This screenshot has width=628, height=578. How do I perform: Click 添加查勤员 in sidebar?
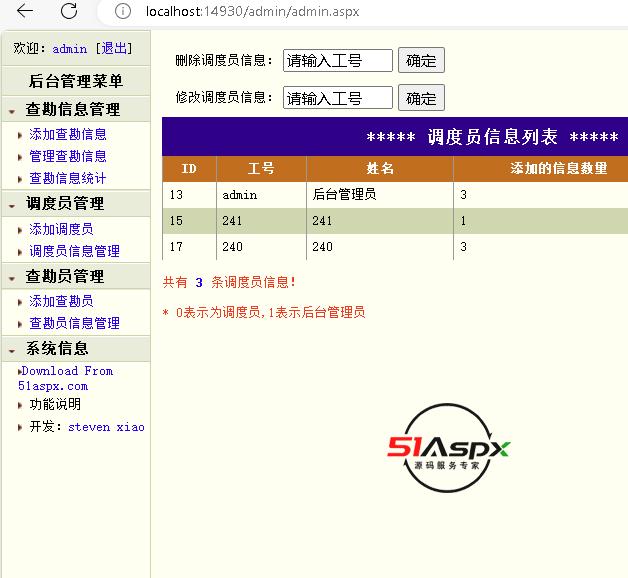(61, 301)
